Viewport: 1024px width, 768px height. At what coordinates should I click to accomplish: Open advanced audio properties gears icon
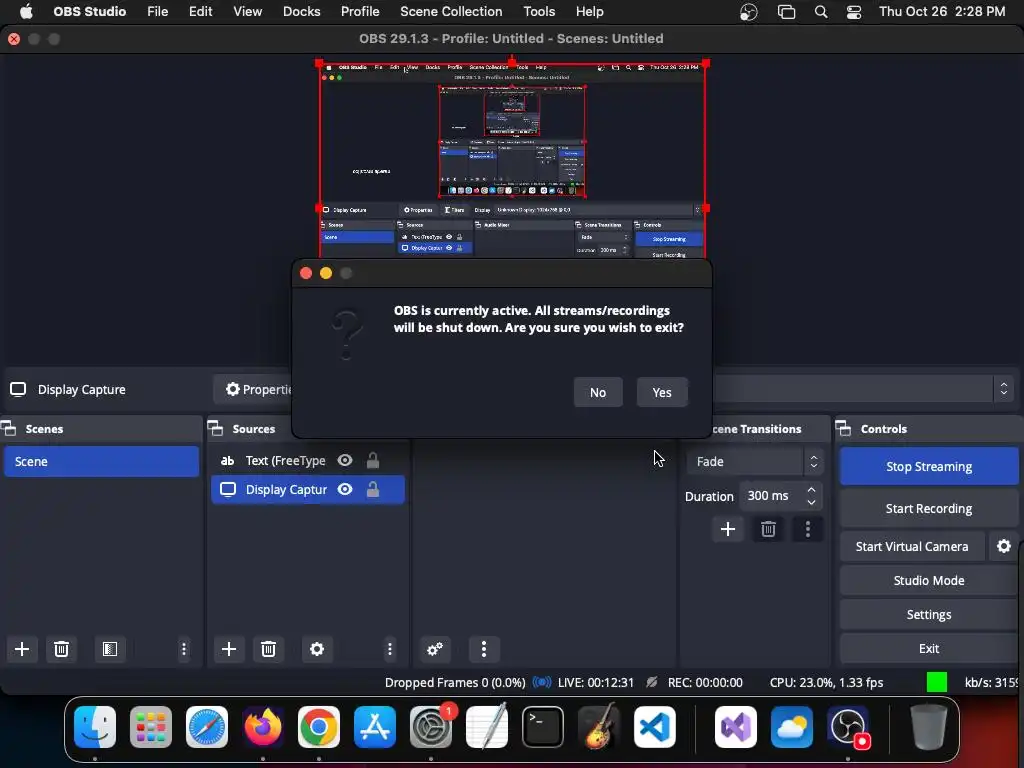[435, 649]
